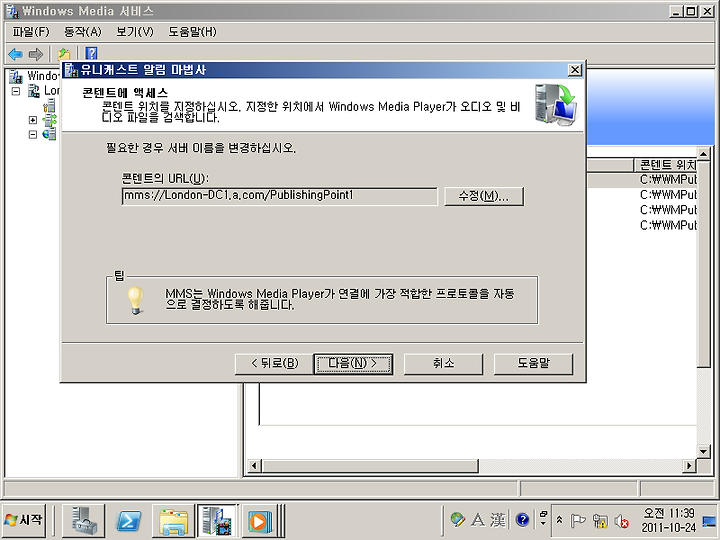The image size is (720, 540).
Task: Open the 보기(V) menu
Action: point(135,32)
